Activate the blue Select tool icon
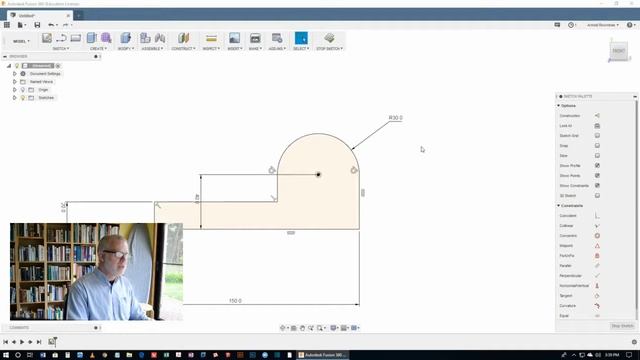640x360 pixels. click(301, 38)
